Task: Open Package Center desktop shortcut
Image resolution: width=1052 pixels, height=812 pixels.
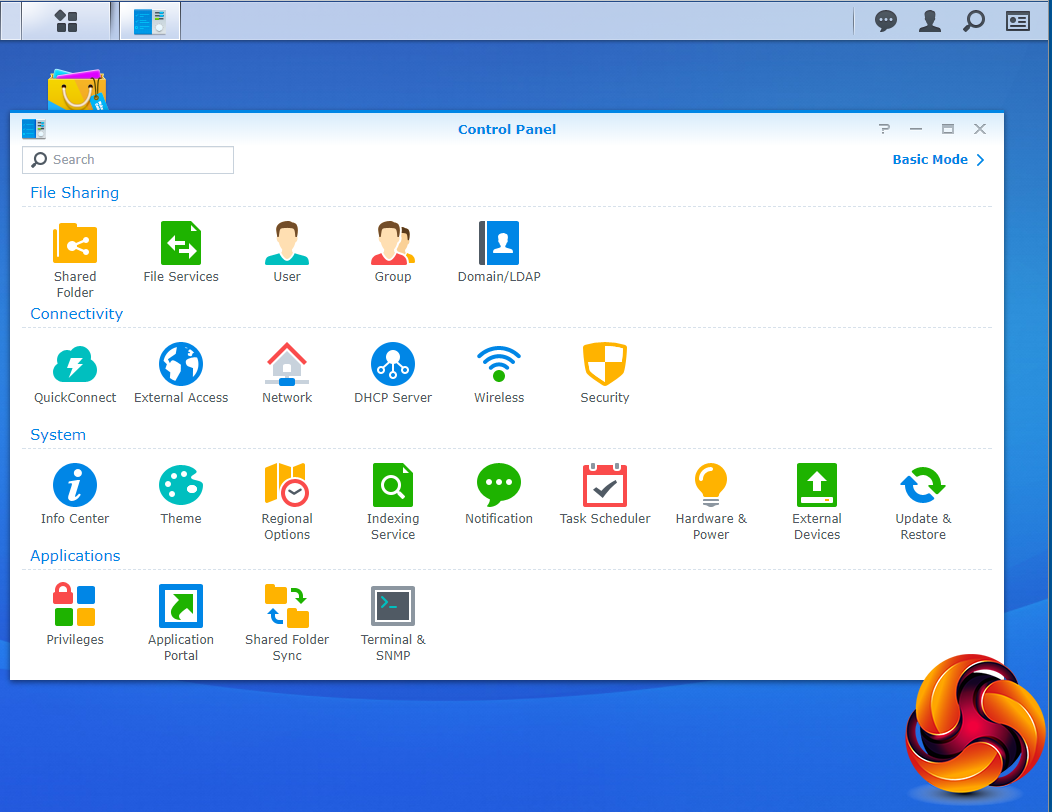Action: coord(77,89)
